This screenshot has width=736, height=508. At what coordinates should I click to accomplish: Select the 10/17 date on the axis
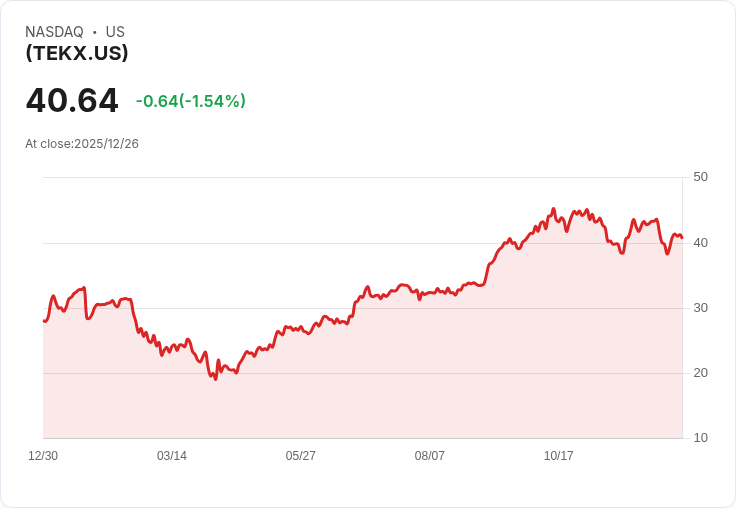pos(559,456)
